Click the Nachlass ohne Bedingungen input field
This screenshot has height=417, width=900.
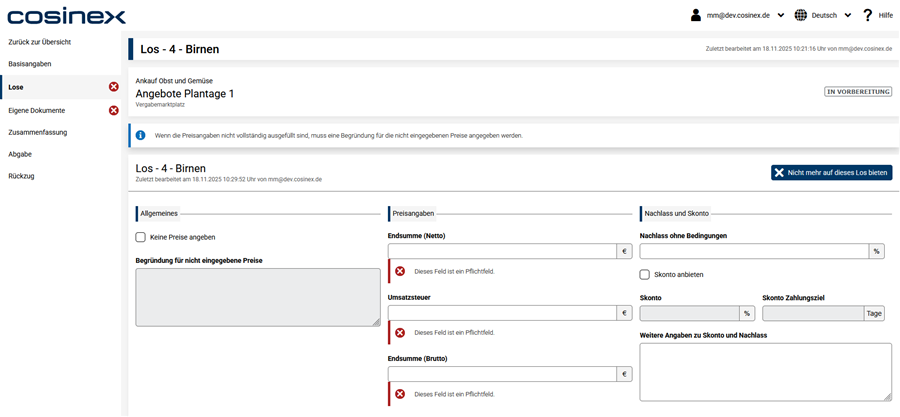754,252
